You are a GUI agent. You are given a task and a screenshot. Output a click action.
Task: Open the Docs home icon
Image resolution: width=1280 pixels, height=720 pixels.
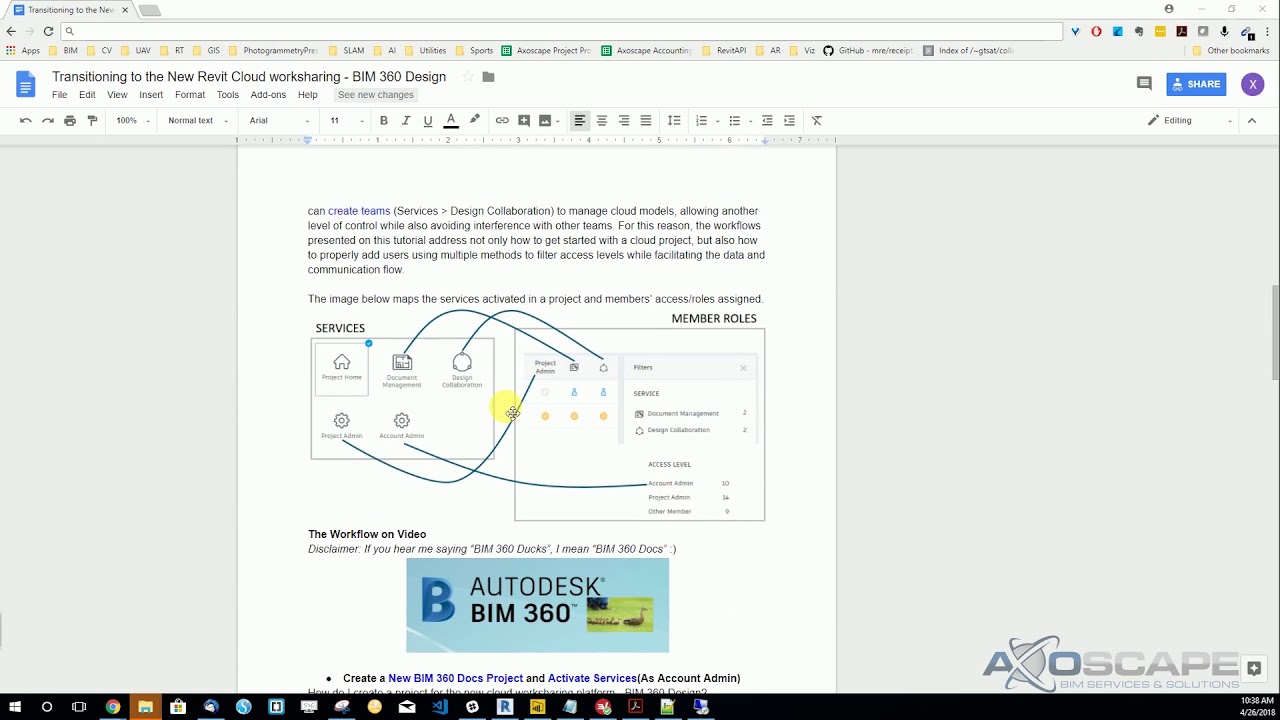(26, 84)
